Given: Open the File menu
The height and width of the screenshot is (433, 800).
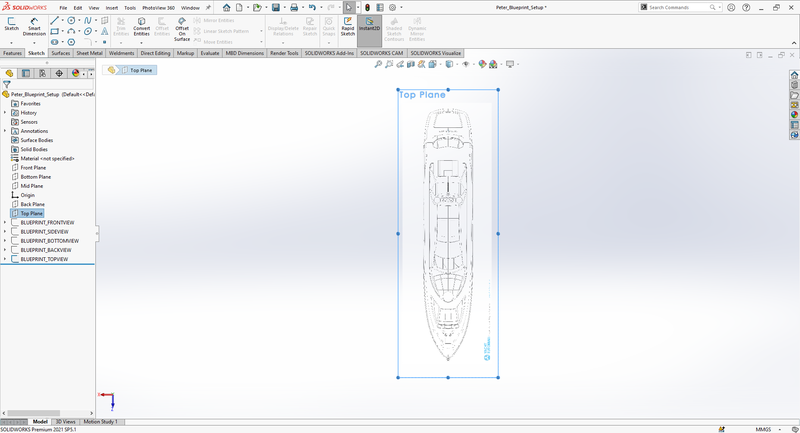Looking at the screenshot, I should pos(63,8).
